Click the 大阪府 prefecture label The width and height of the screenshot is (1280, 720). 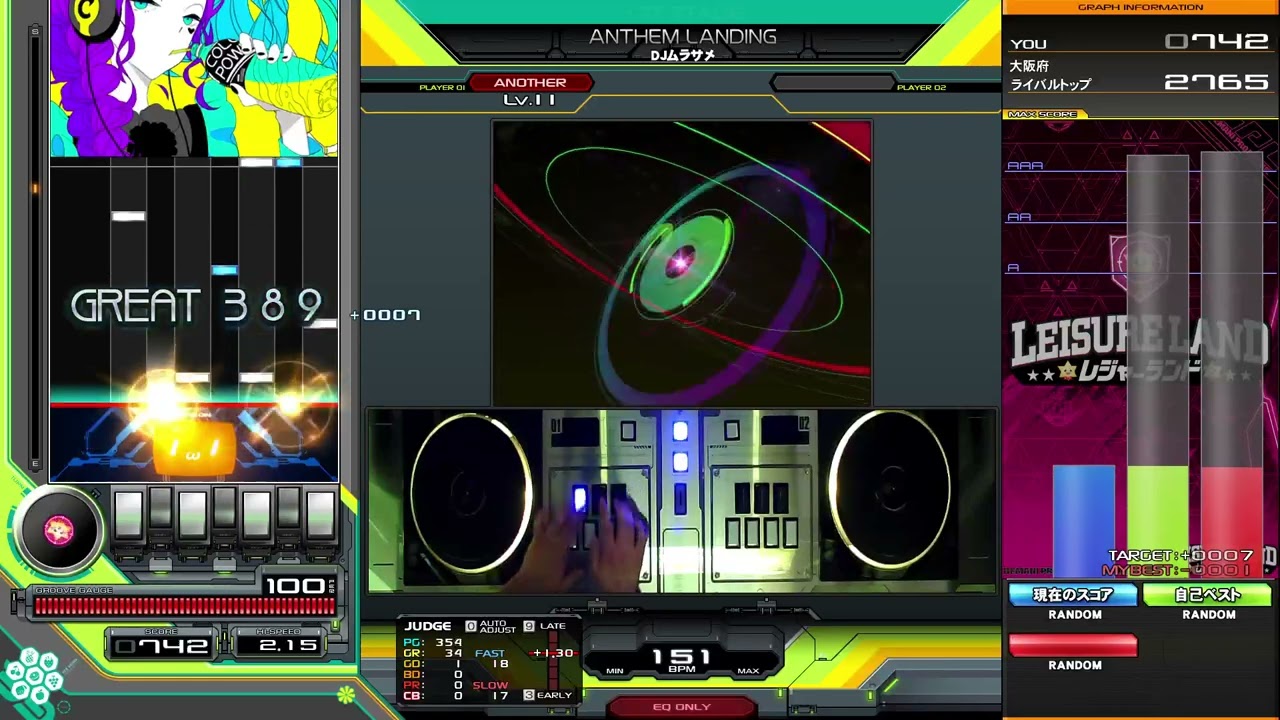(1029, 66)
